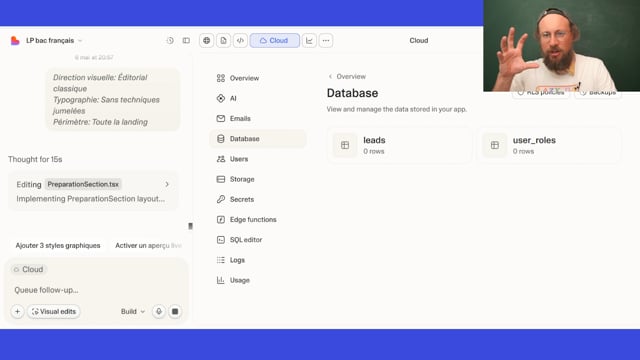Screen dimensions: 640x360
Task: Click the microphone voice input icon
Action: pyautogui.click(x=159, y=311)
